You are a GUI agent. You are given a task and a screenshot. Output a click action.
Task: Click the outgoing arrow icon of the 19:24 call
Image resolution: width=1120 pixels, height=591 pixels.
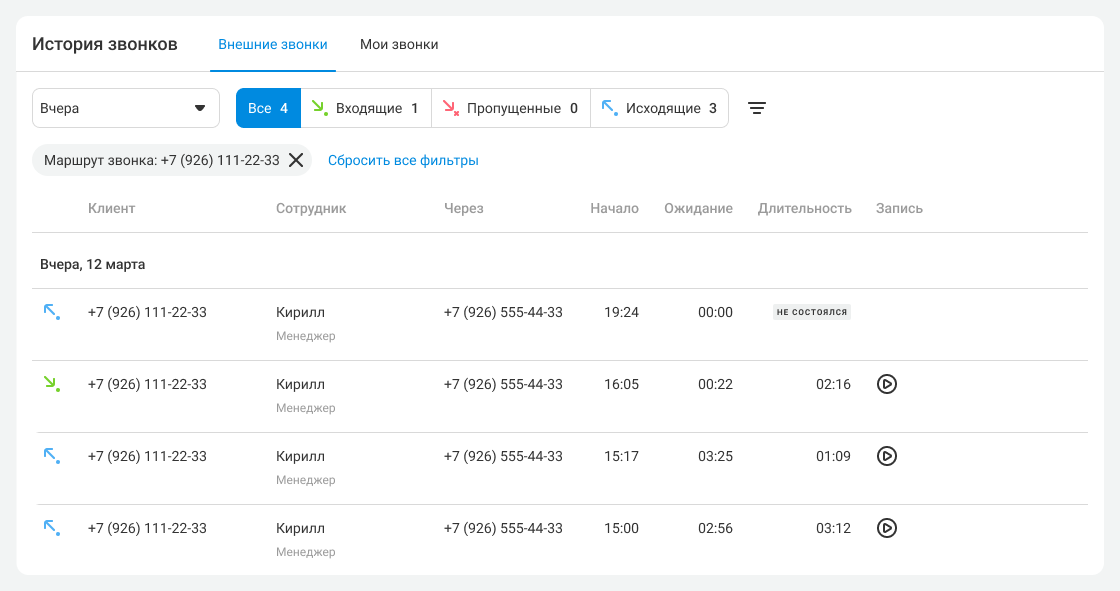(52, 312)
